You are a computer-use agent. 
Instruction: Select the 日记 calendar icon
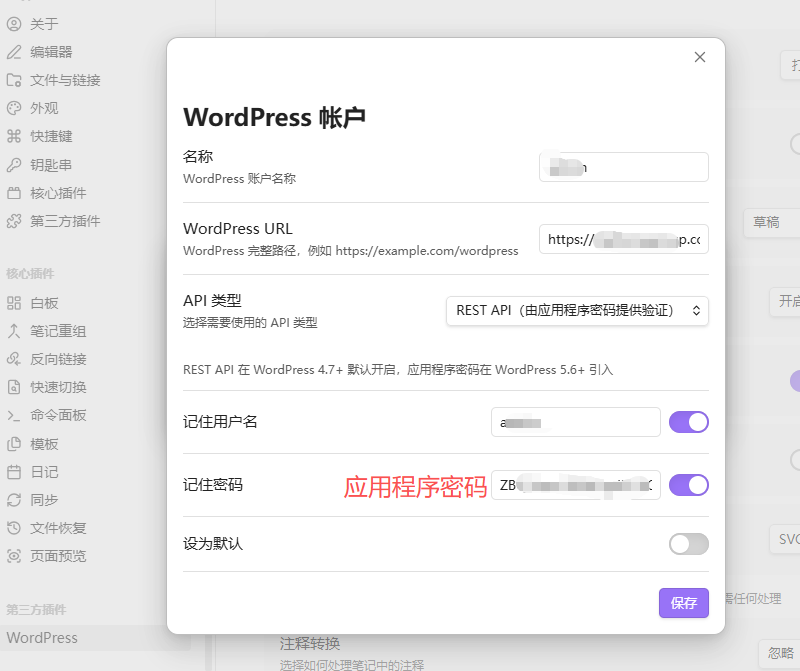[14, 472]
